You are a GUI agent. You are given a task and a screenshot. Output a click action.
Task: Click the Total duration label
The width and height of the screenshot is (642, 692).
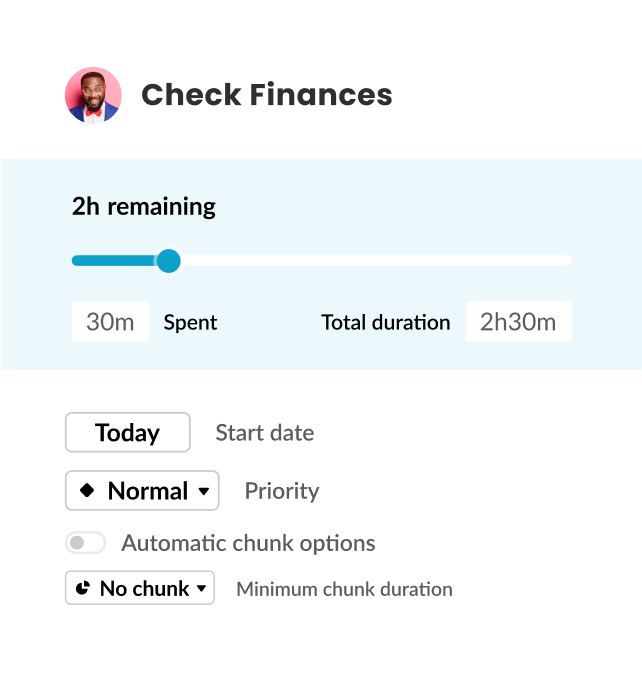tap(385, 322)
